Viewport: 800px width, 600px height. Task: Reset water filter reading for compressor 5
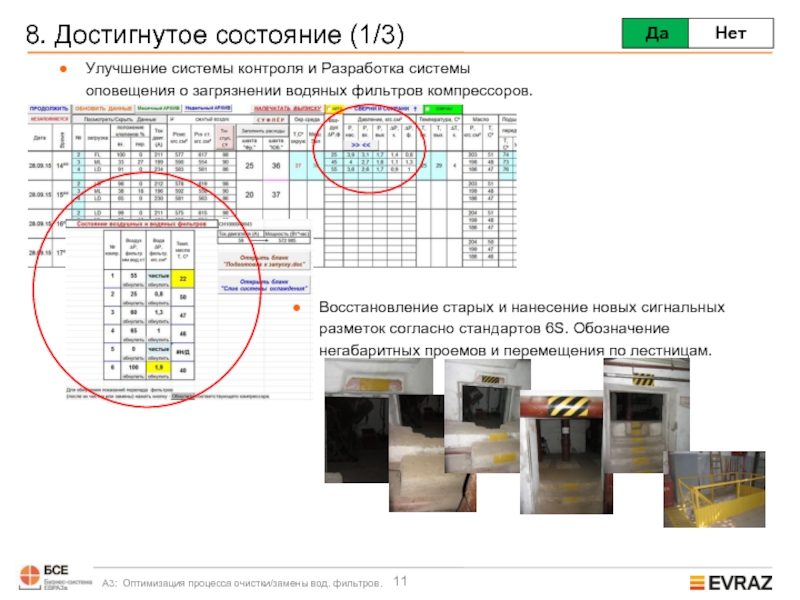point(159,358)
